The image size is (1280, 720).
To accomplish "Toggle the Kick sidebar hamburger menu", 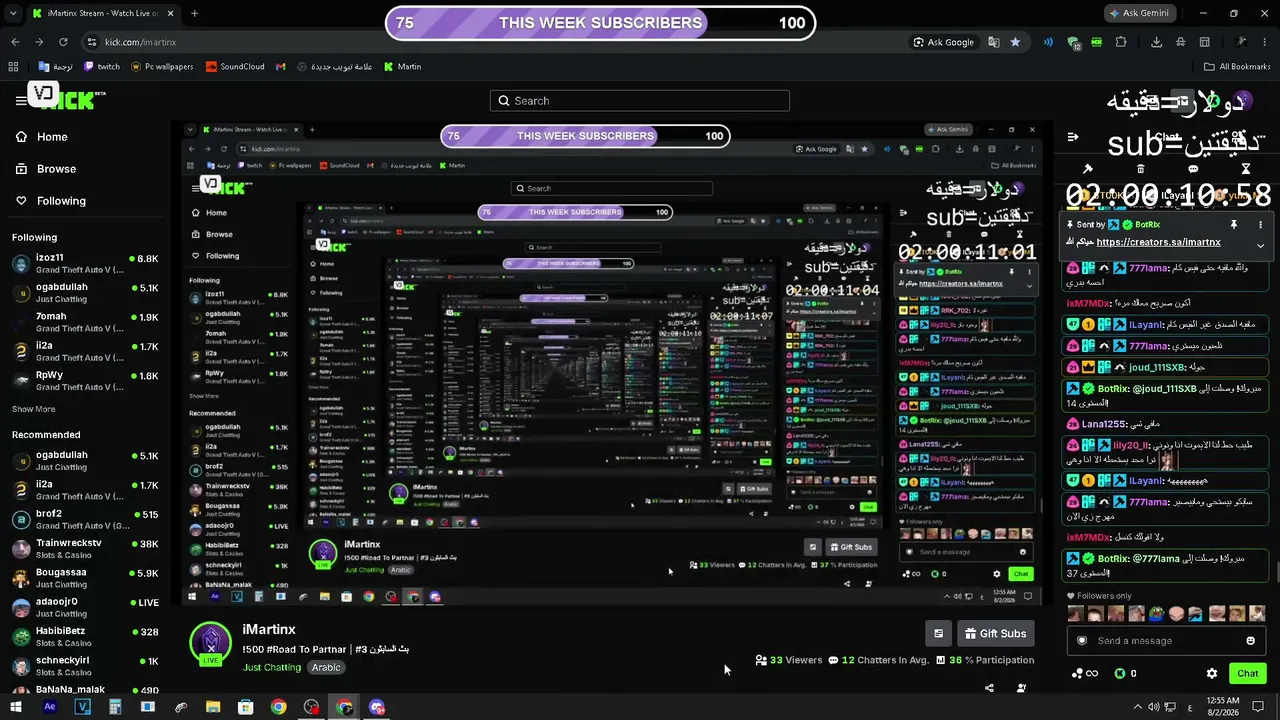I will point(21,100).
